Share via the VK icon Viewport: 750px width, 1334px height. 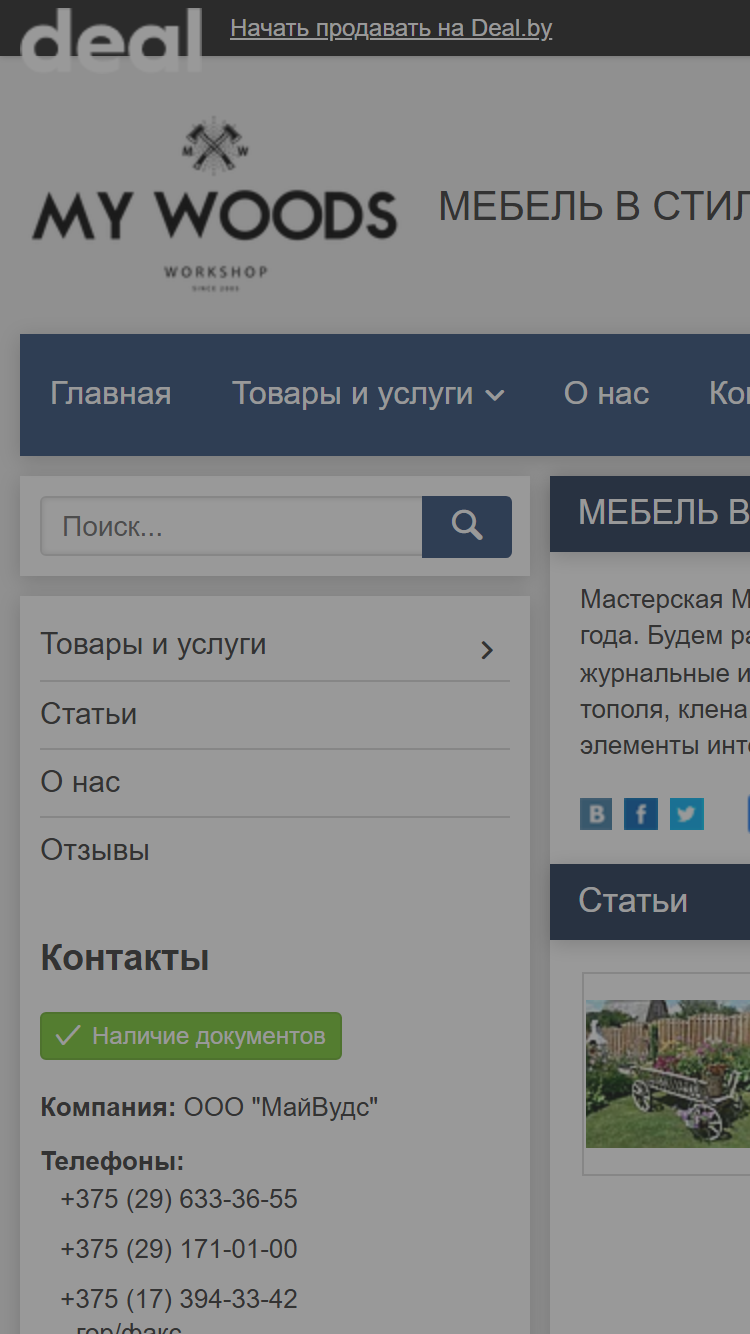(x=596, y=814)
